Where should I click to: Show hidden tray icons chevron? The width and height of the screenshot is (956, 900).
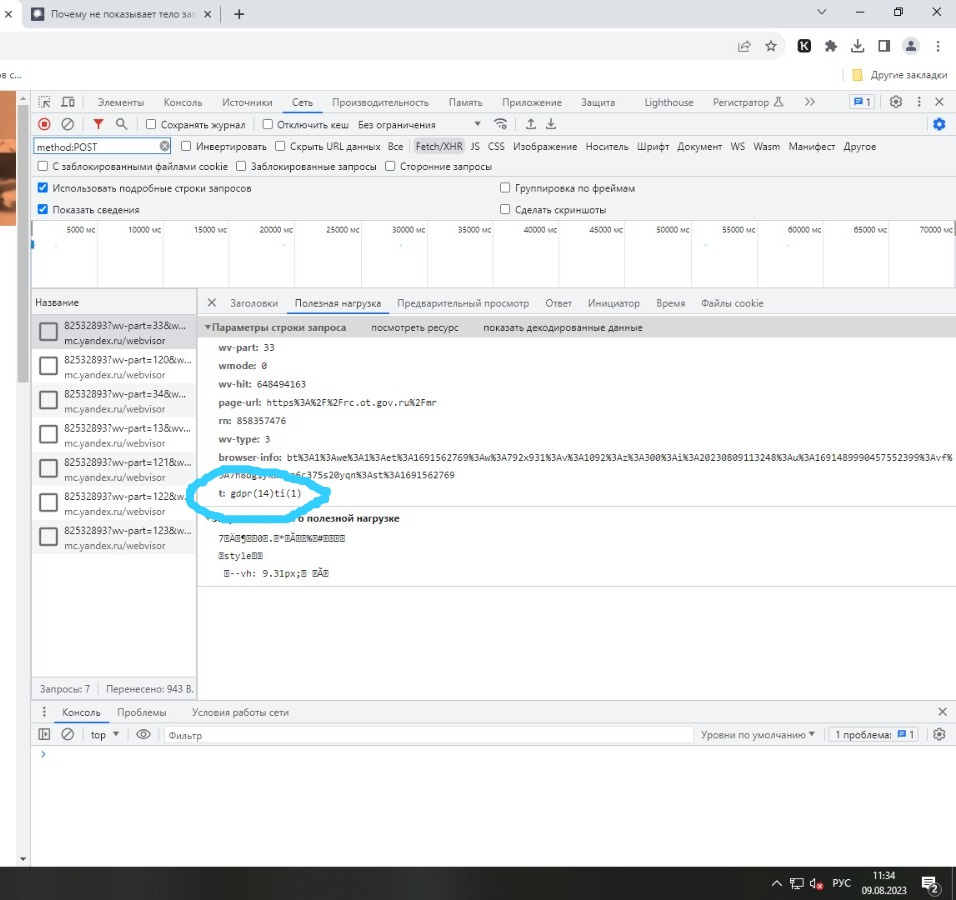[776, 883]
